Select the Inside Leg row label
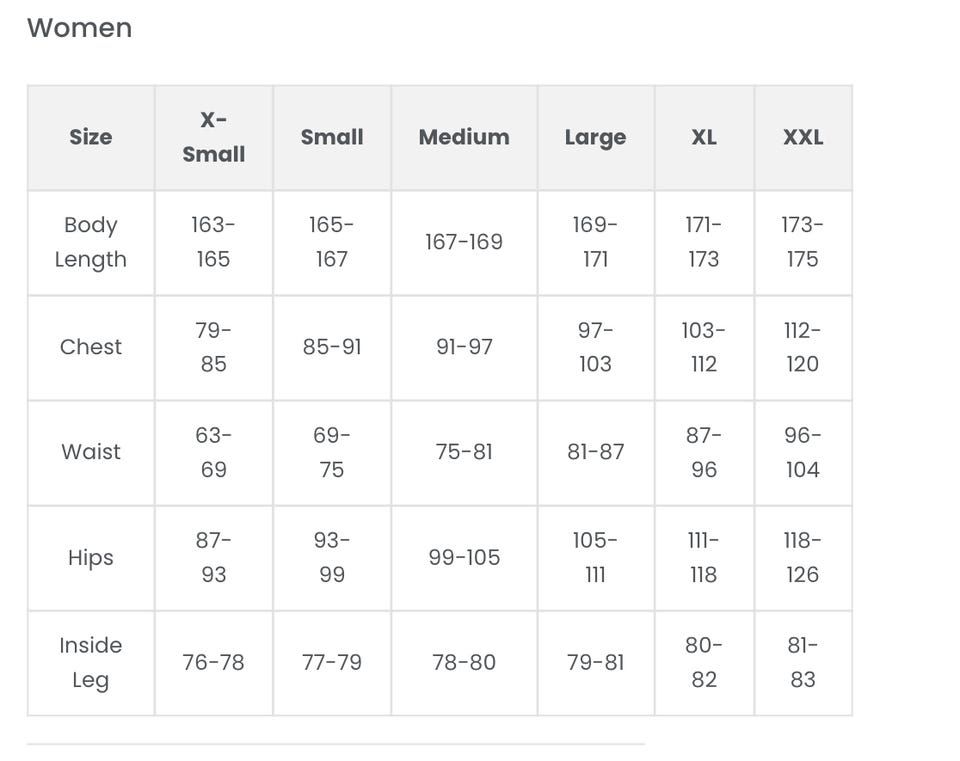960x761 pixels. click(90, 662)
